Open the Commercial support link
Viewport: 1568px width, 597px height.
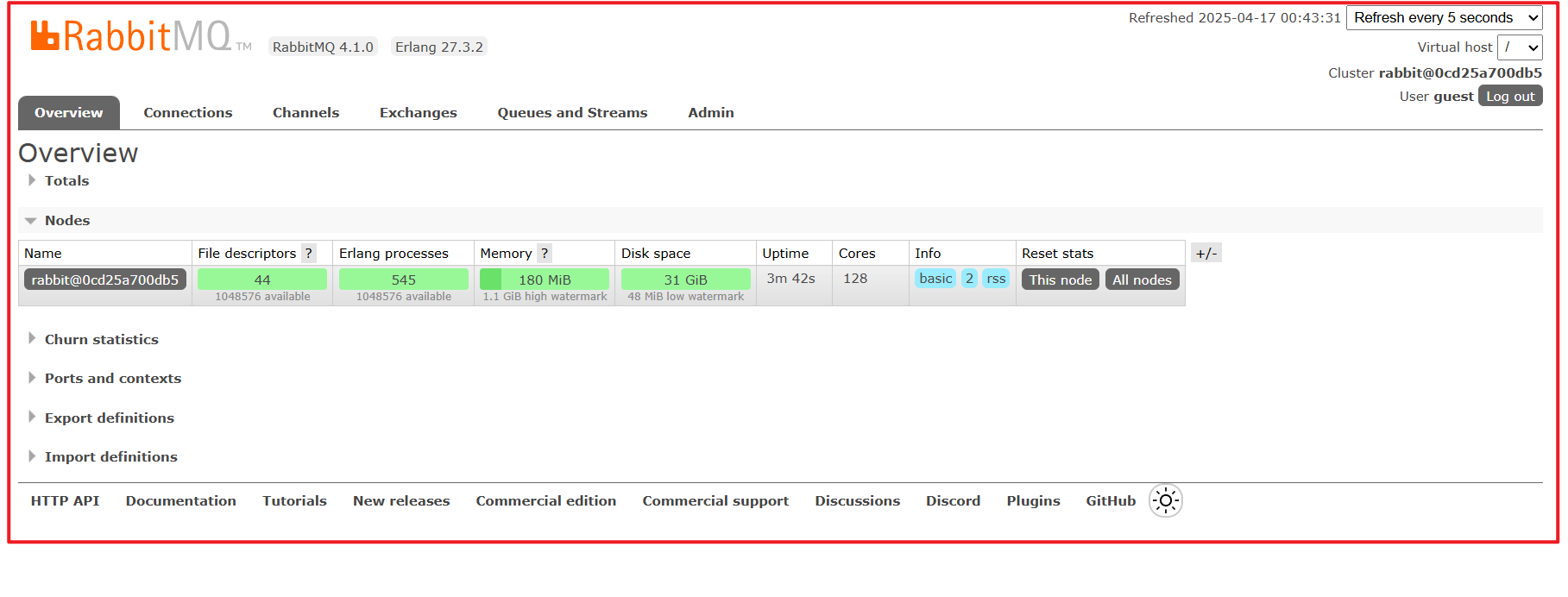[715, 500]
